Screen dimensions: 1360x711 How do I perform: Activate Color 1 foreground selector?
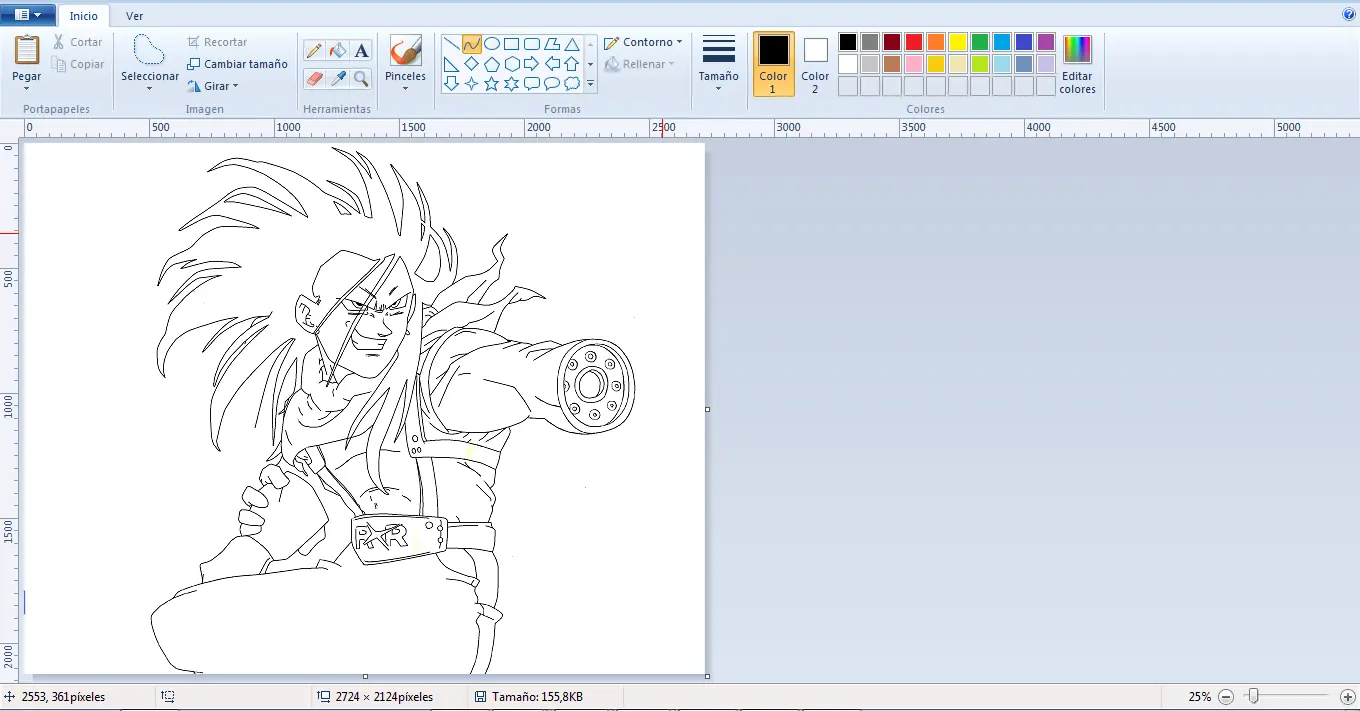773,64
